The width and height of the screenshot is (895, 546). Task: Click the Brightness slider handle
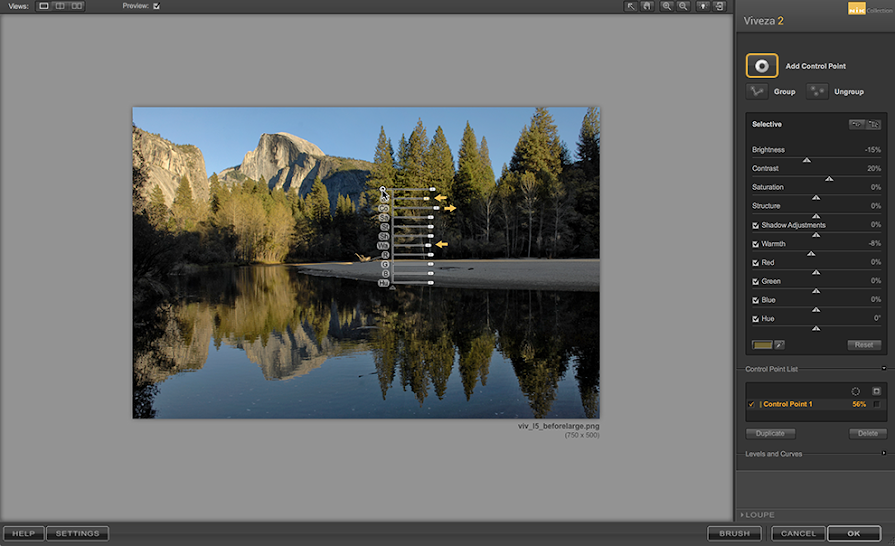pos(806,159)
